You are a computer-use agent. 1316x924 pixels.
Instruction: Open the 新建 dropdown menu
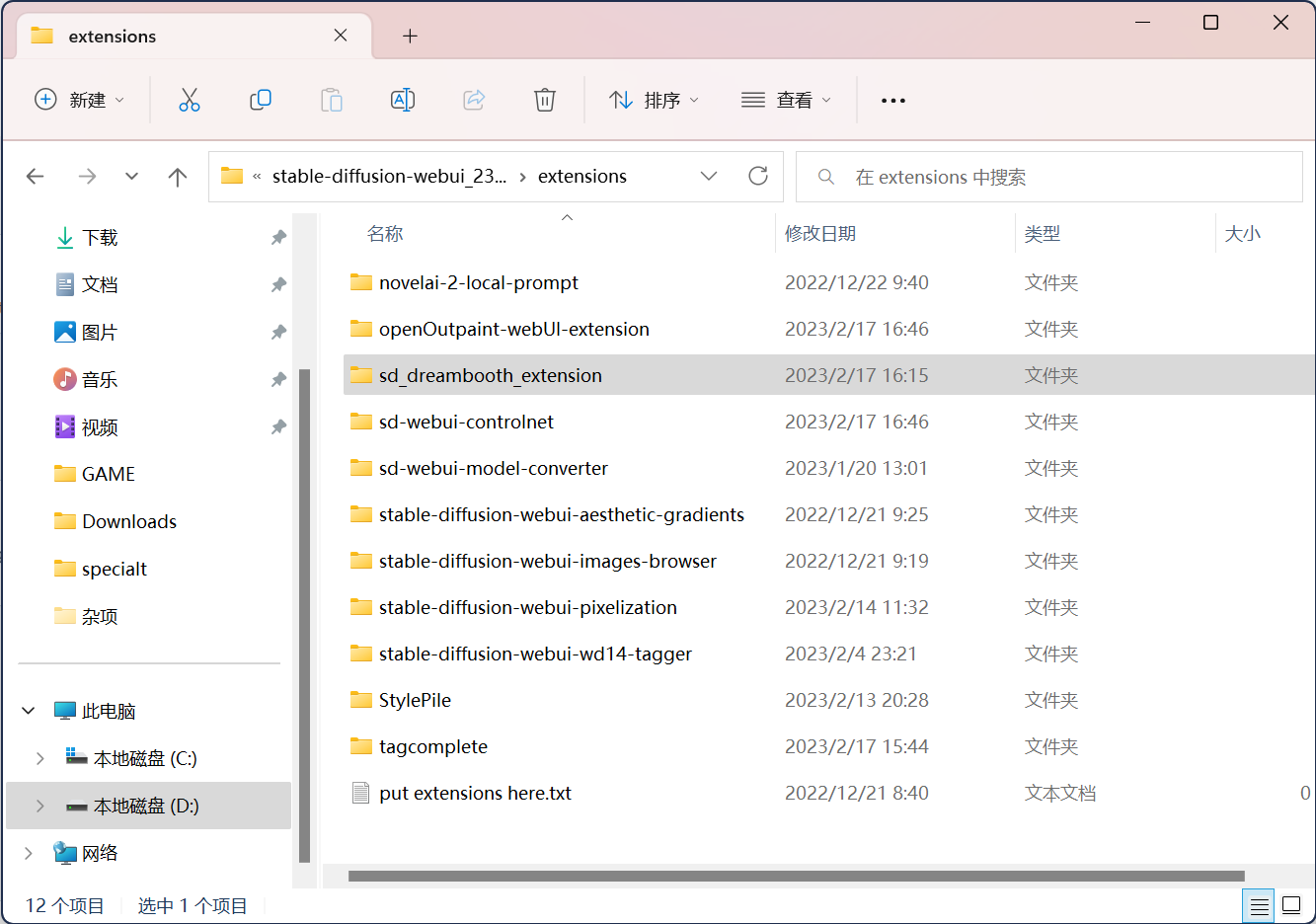(x=80, y=100)
